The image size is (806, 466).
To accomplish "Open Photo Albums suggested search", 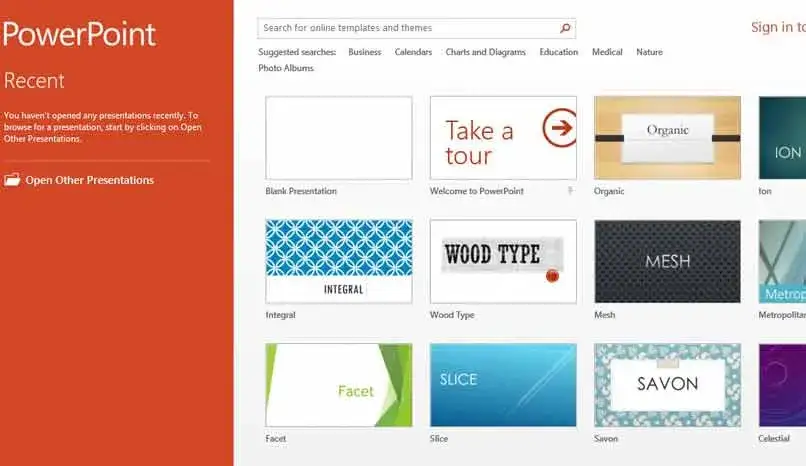I will pyautogui.click(x=286, y=68).
